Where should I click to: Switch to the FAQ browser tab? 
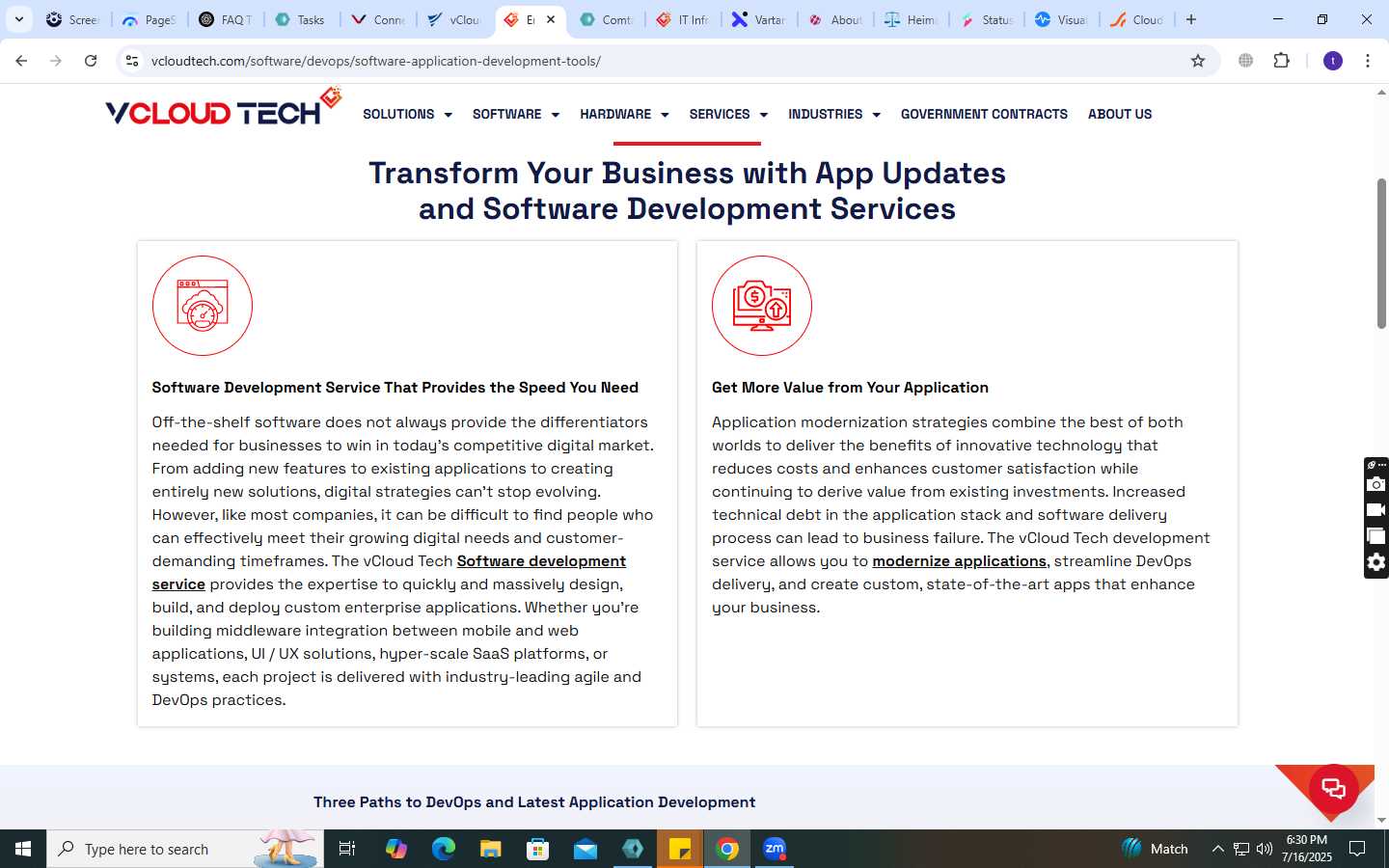point(226,19)
